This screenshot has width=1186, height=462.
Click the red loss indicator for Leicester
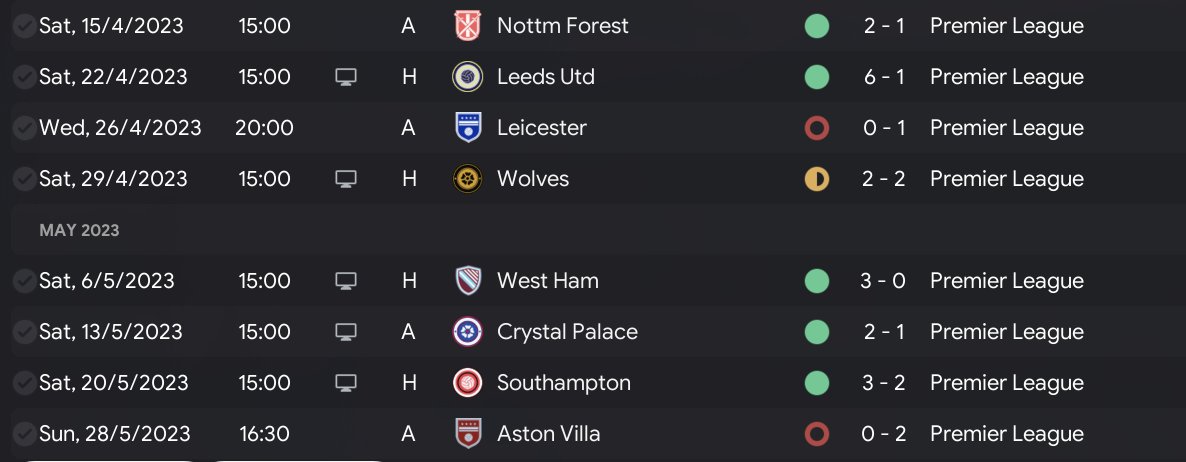[816, 128]
